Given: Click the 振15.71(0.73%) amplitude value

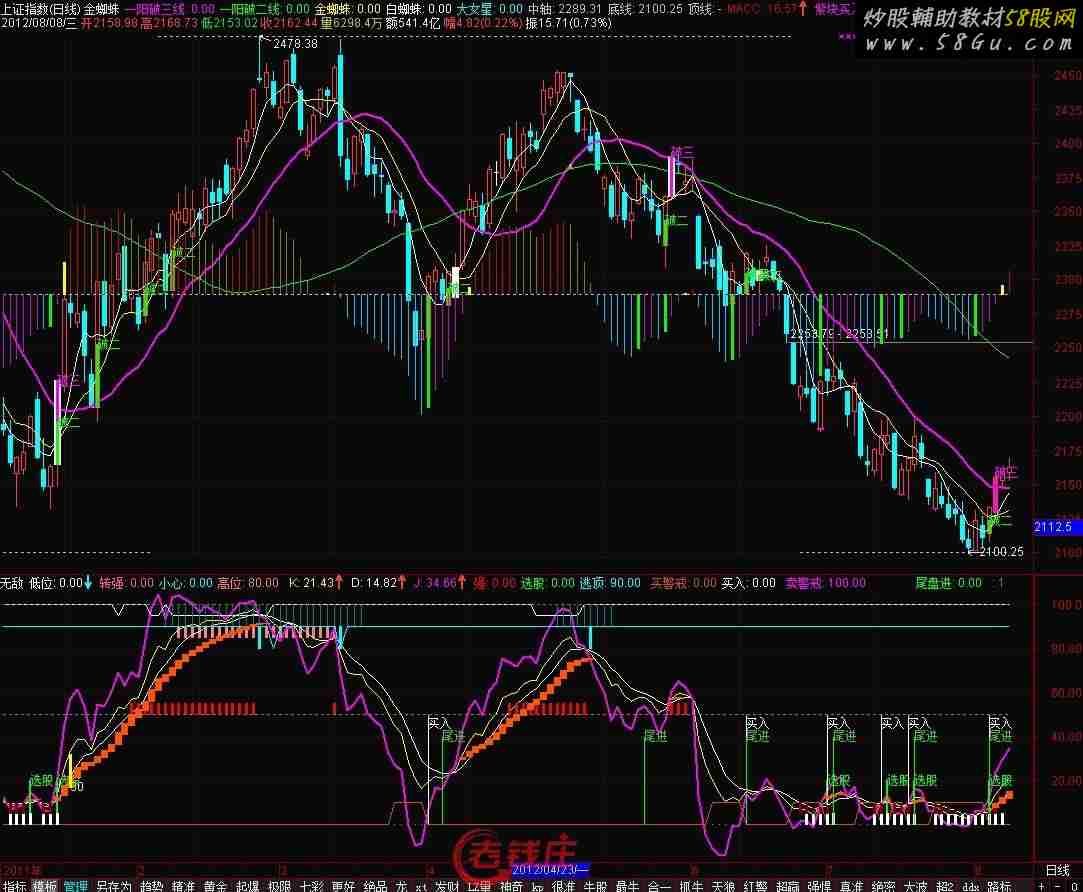Looking at the screenshot, I should coord(568,23).
